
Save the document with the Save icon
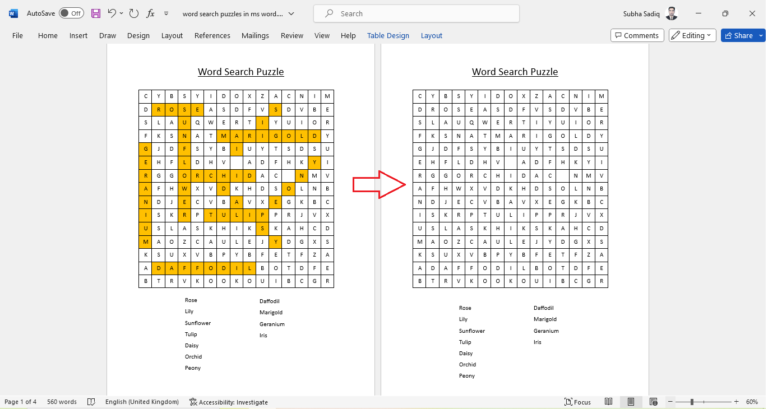(96, 14)
